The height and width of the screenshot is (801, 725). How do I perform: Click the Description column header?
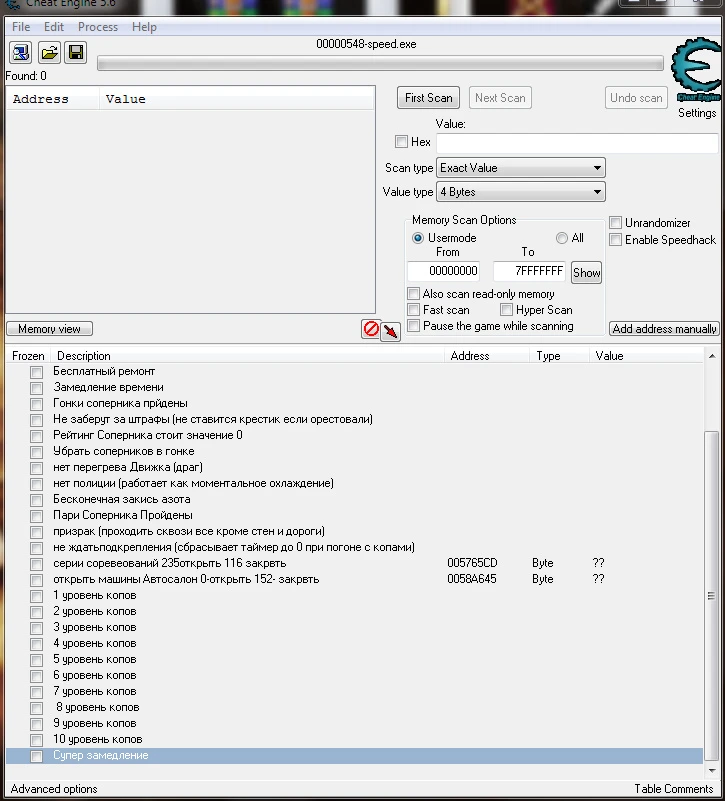tap(249, 356)
